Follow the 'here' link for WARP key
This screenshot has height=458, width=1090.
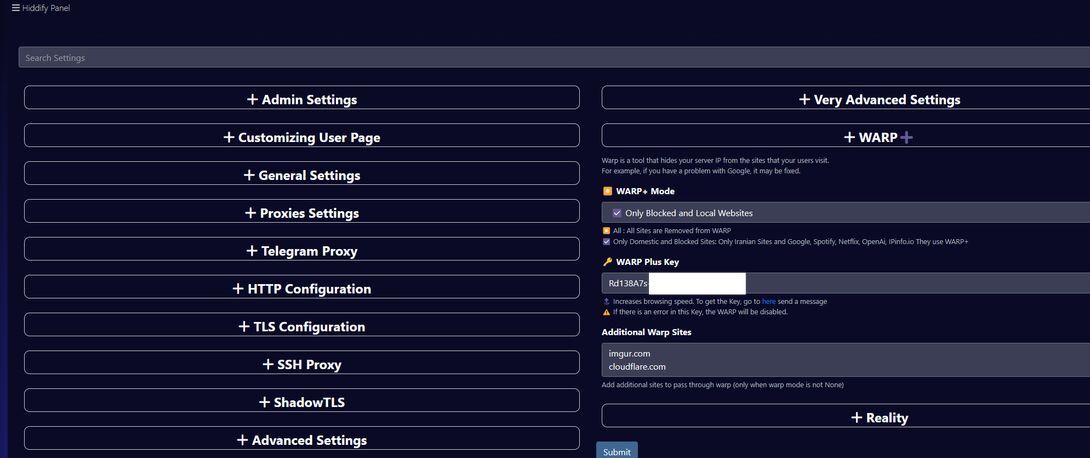pyautogui.click(x=768, y=301)
